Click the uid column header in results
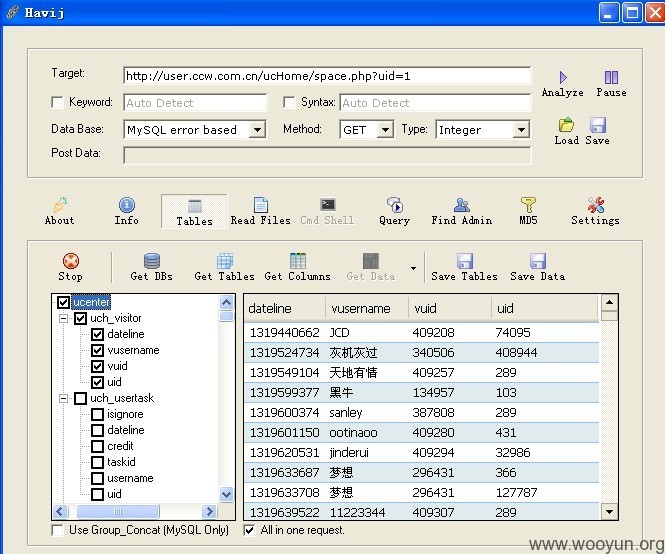The height and width of the screenshot is (554, 665). pyautogui.click(x=545, y=308)
